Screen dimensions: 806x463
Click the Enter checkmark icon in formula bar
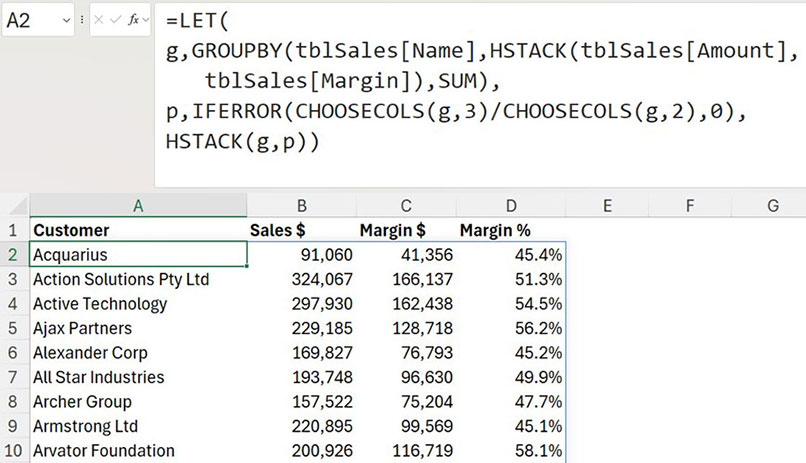(117, 20)
